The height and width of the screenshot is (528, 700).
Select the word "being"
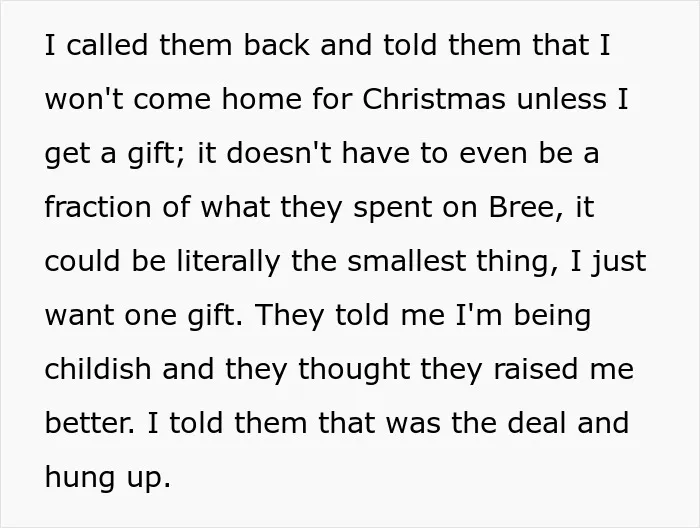pyautogui.click(x=552, y=316)
